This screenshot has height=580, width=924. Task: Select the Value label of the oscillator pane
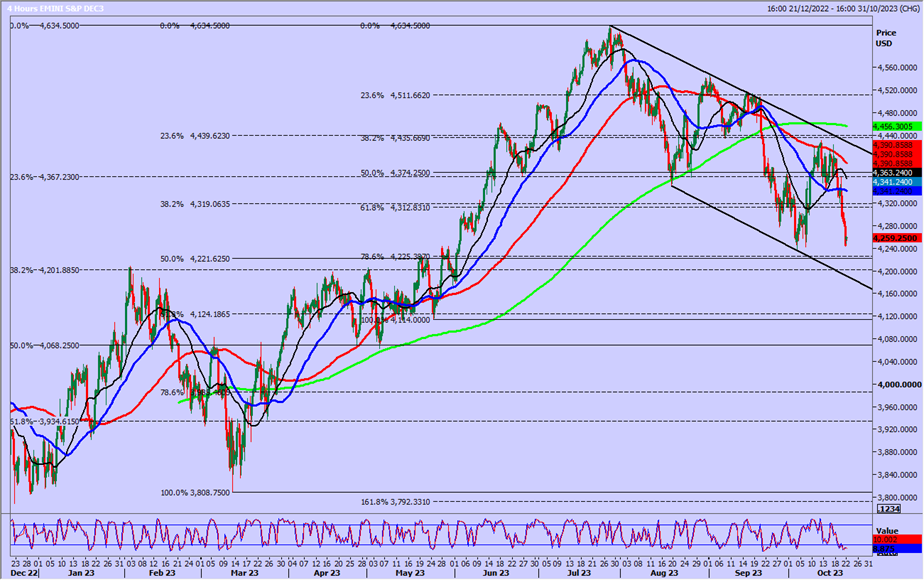point(888,530)
